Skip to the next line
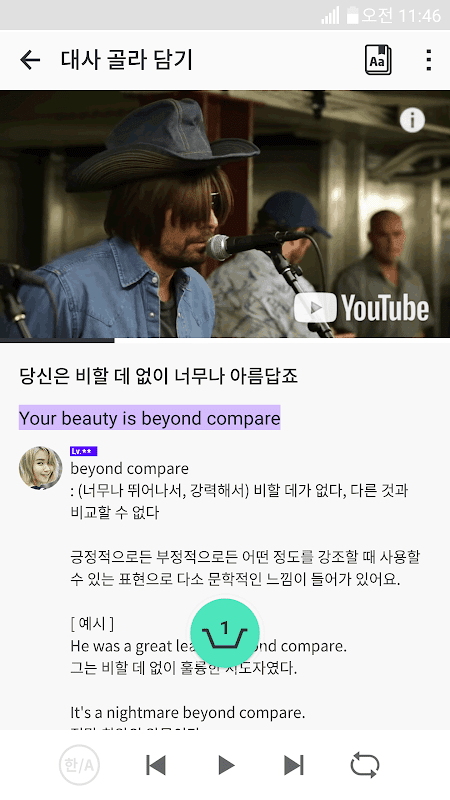The width and height of the screenshot is (450, 800). click(294, 765)
